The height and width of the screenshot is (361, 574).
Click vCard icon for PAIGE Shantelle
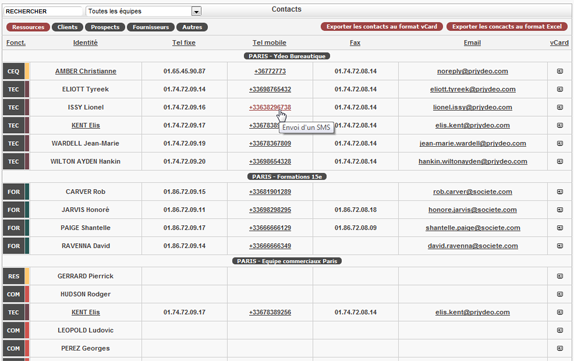(x=560, y=228)
